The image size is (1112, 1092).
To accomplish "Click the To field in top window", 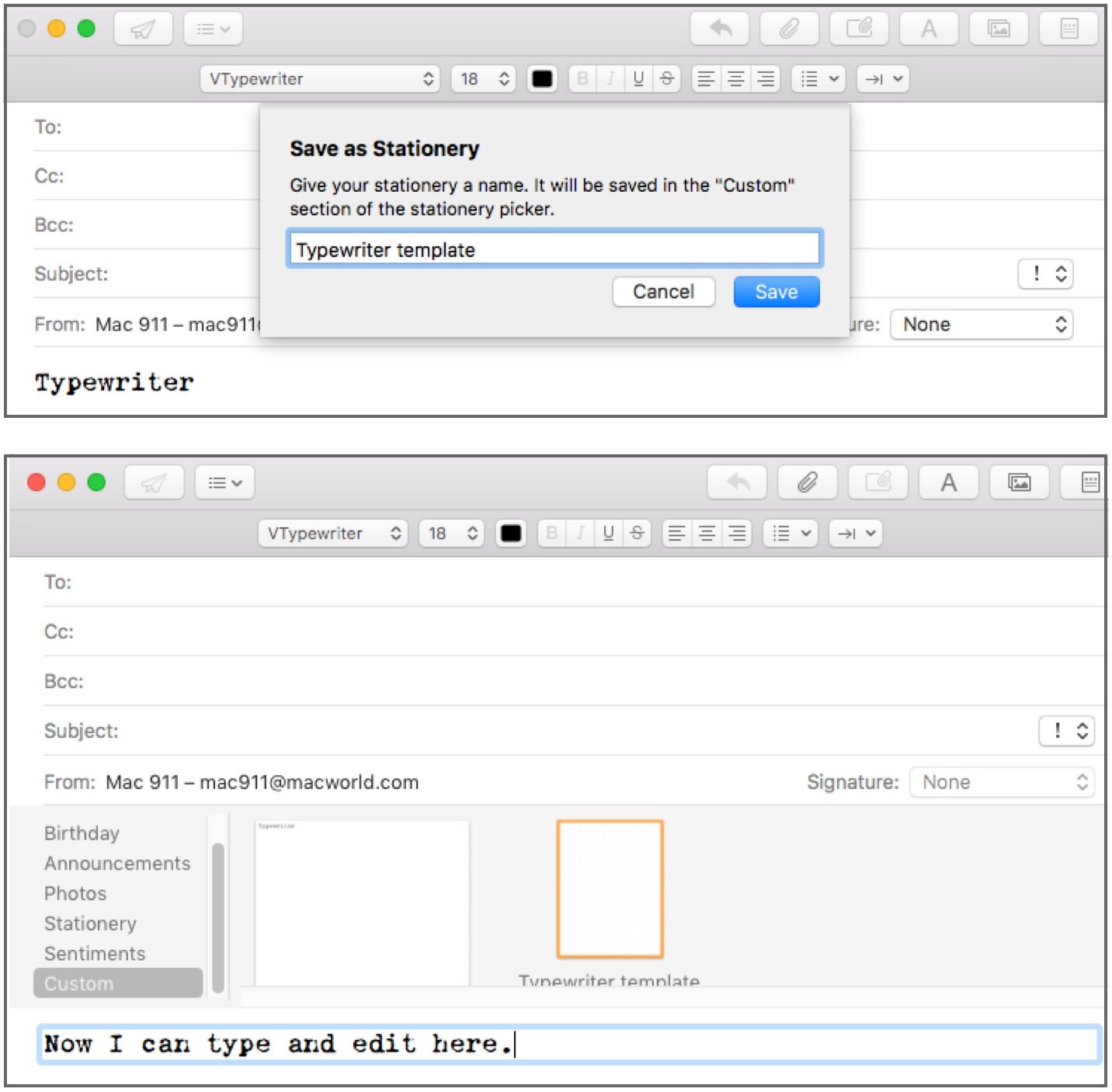I will 148,127.
